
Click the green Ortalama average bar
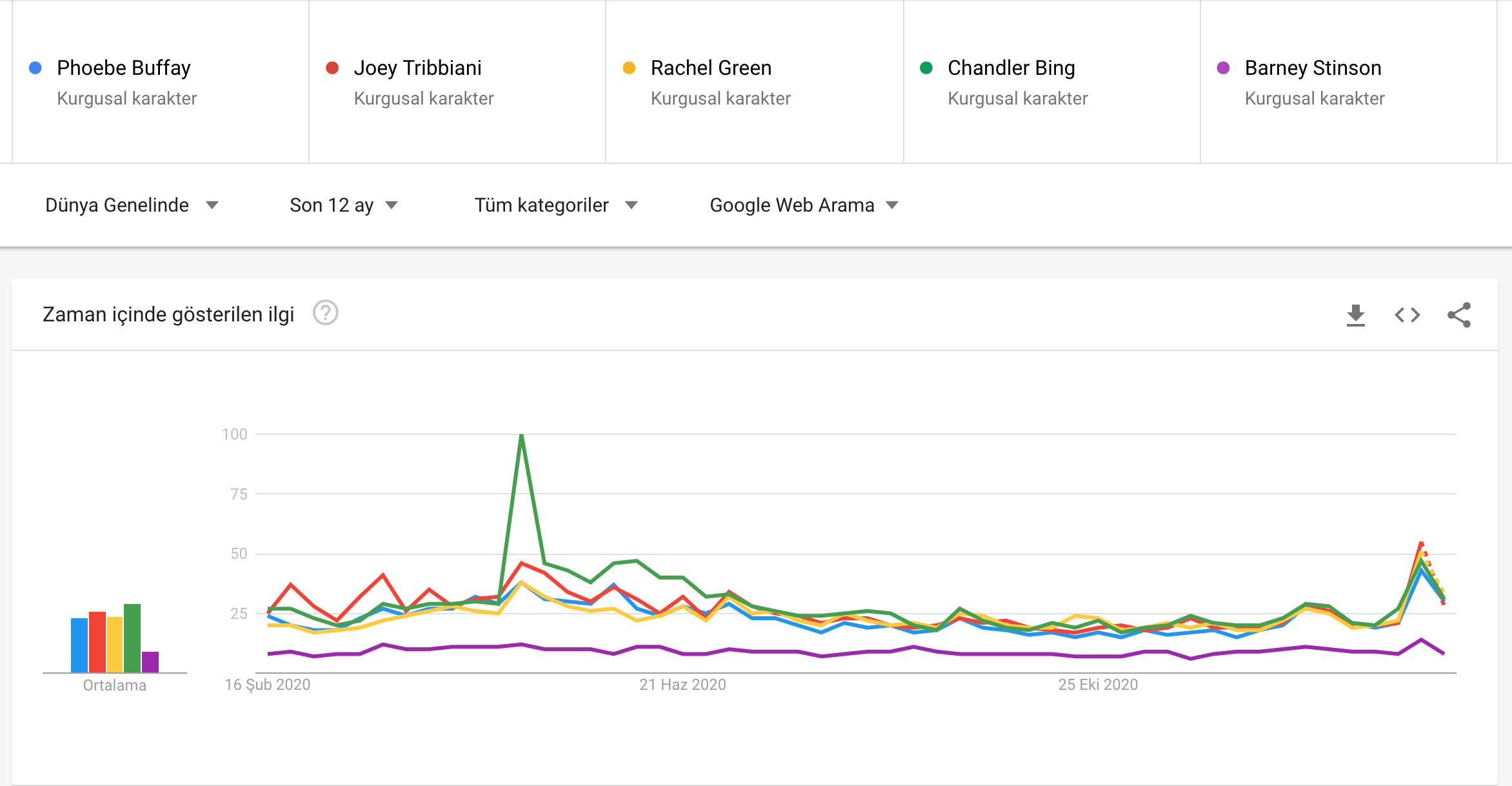132,638
